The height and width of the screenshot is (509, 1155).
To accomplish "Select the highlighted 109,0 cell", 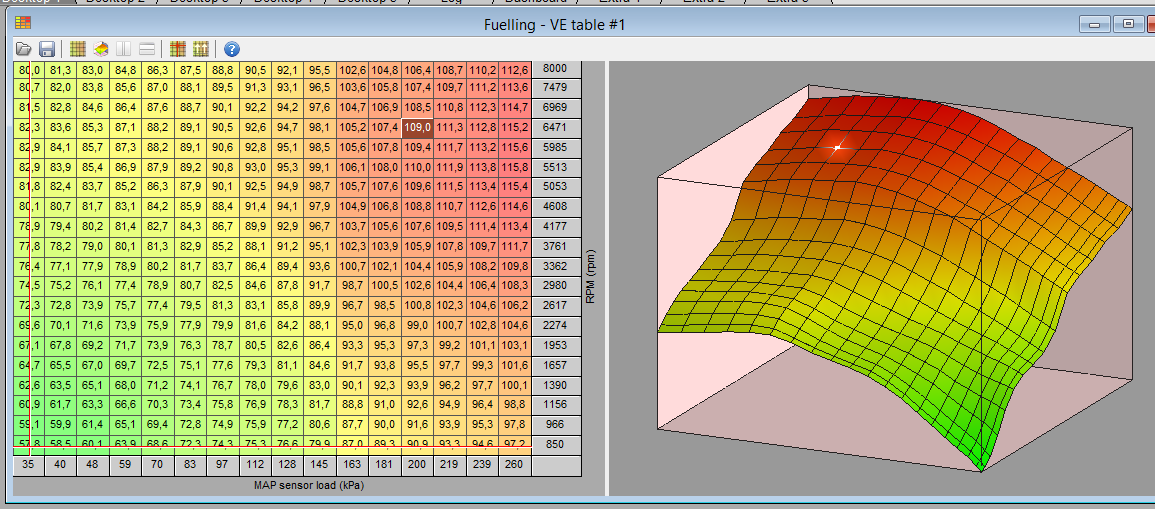I will click(417, 127).
